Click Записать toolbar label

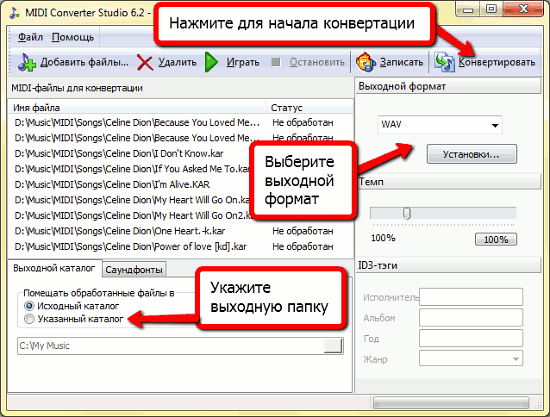pos(402,62)
